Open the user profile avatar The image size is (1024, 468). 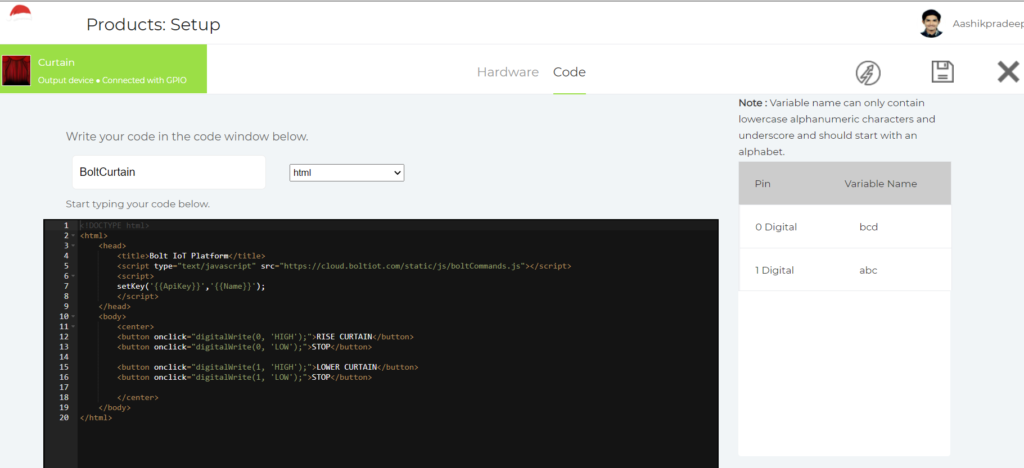[x=931, y=23]
